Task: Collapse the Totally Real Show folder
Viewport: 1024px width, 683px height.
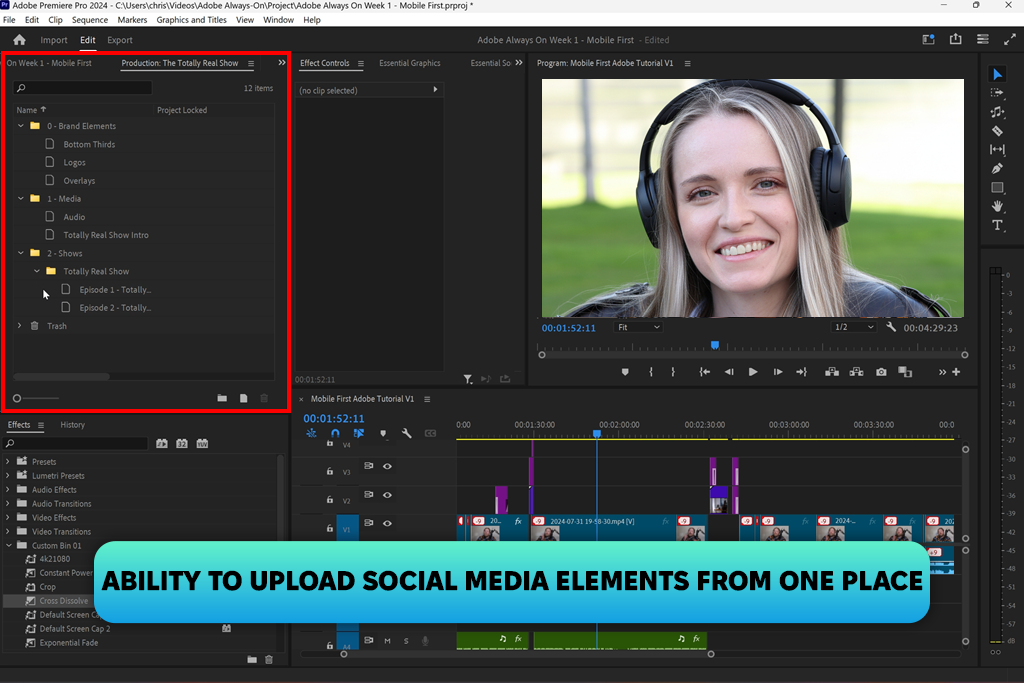Action: [37, 271]
